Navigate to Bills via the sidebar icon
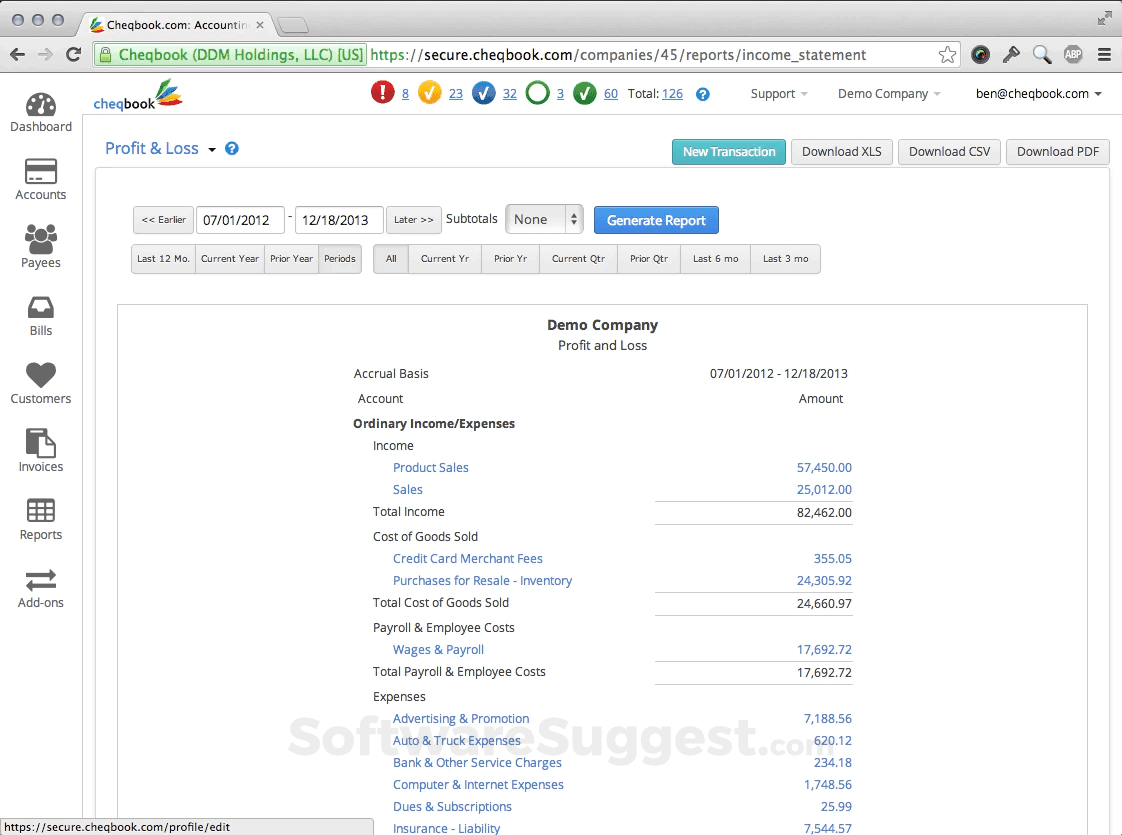The height and width of the screenshot is (835, 1122). click(40, 315)
